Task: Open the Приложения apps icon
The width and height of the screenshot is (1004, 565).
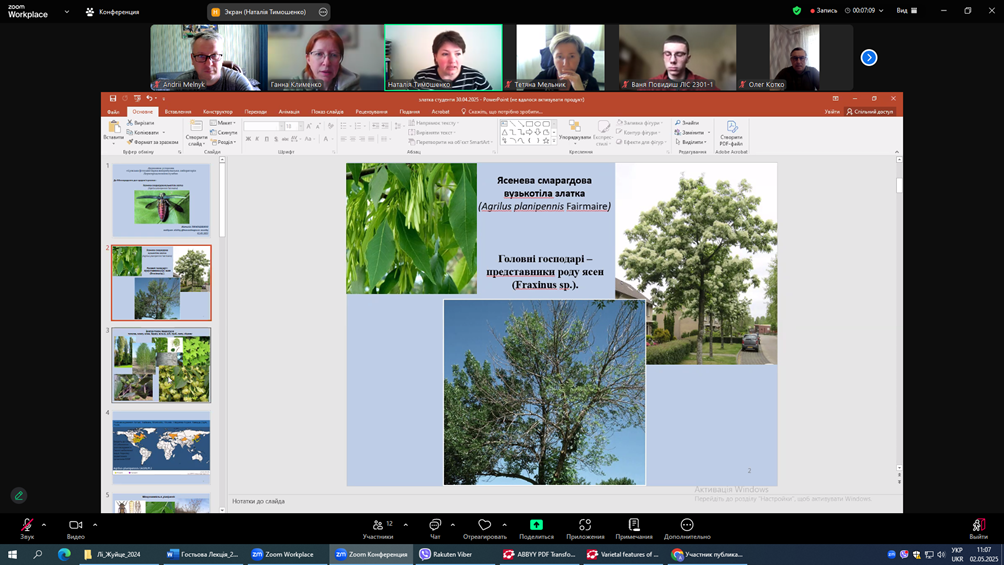Action: [585, 525]
